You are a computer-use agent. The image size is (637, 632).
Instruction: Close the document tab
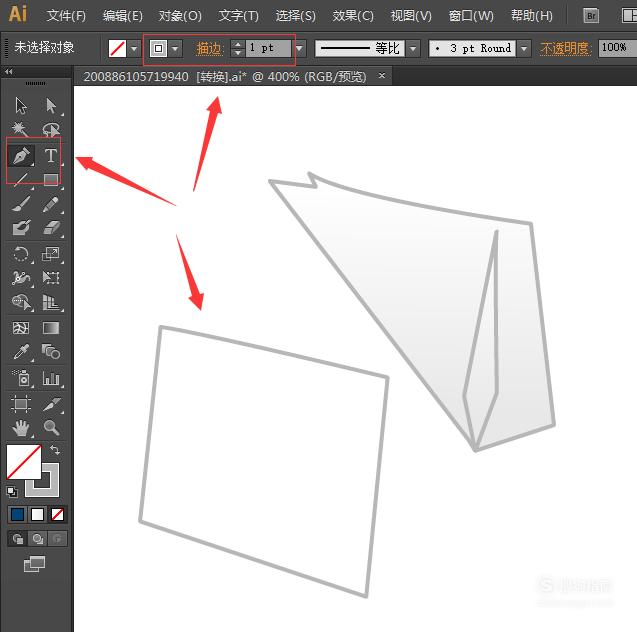[381, 76]
